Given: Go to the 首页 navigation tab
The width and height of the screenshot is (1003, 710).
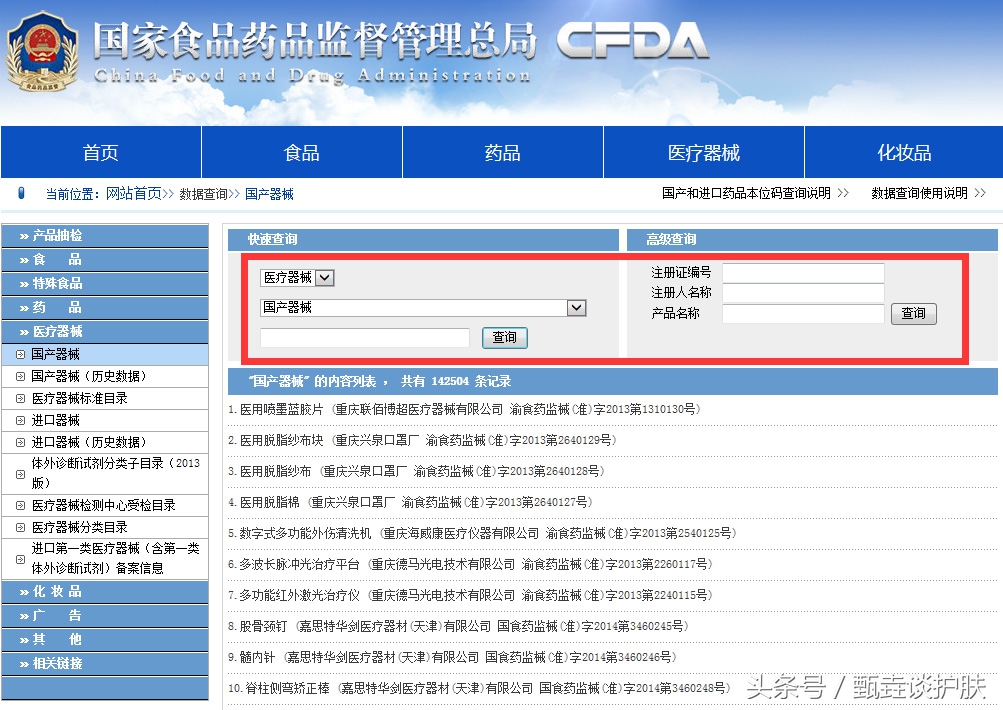Looking at the screenshot, I should tap(101, 152).
